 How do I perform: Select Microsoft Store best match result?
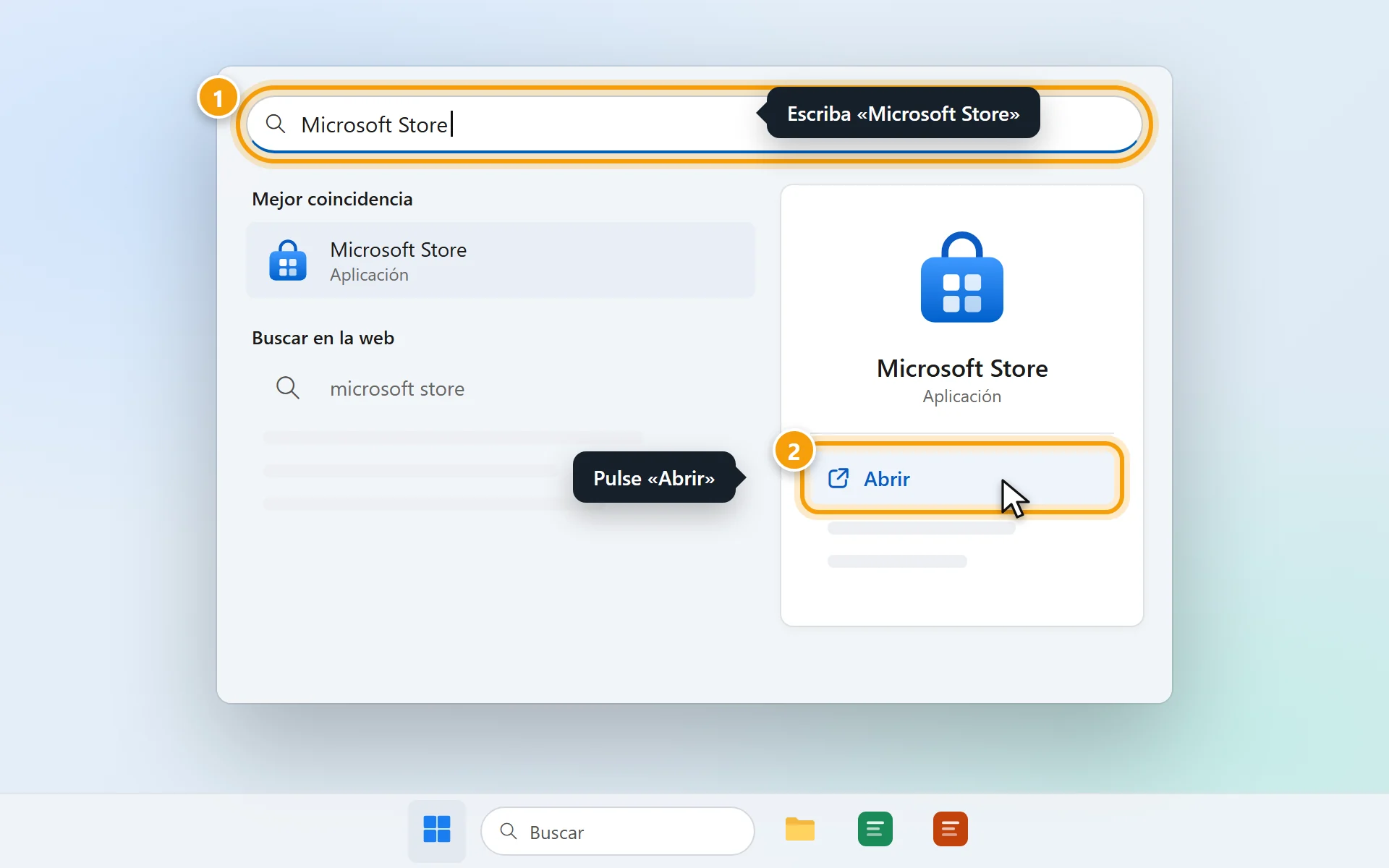point(501,260)
